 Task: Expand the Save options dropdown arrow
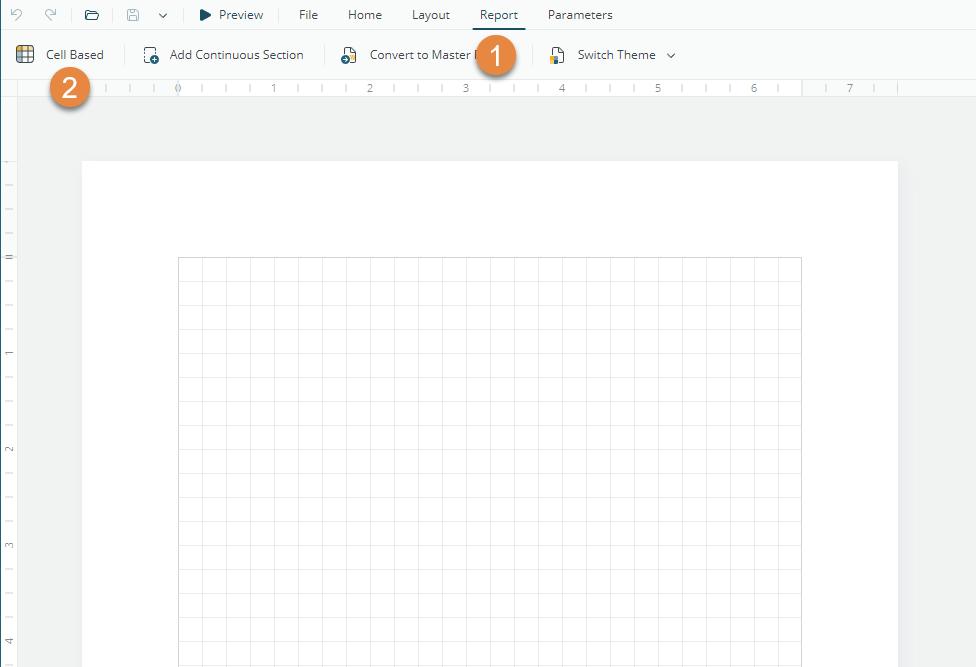point(163,16)
